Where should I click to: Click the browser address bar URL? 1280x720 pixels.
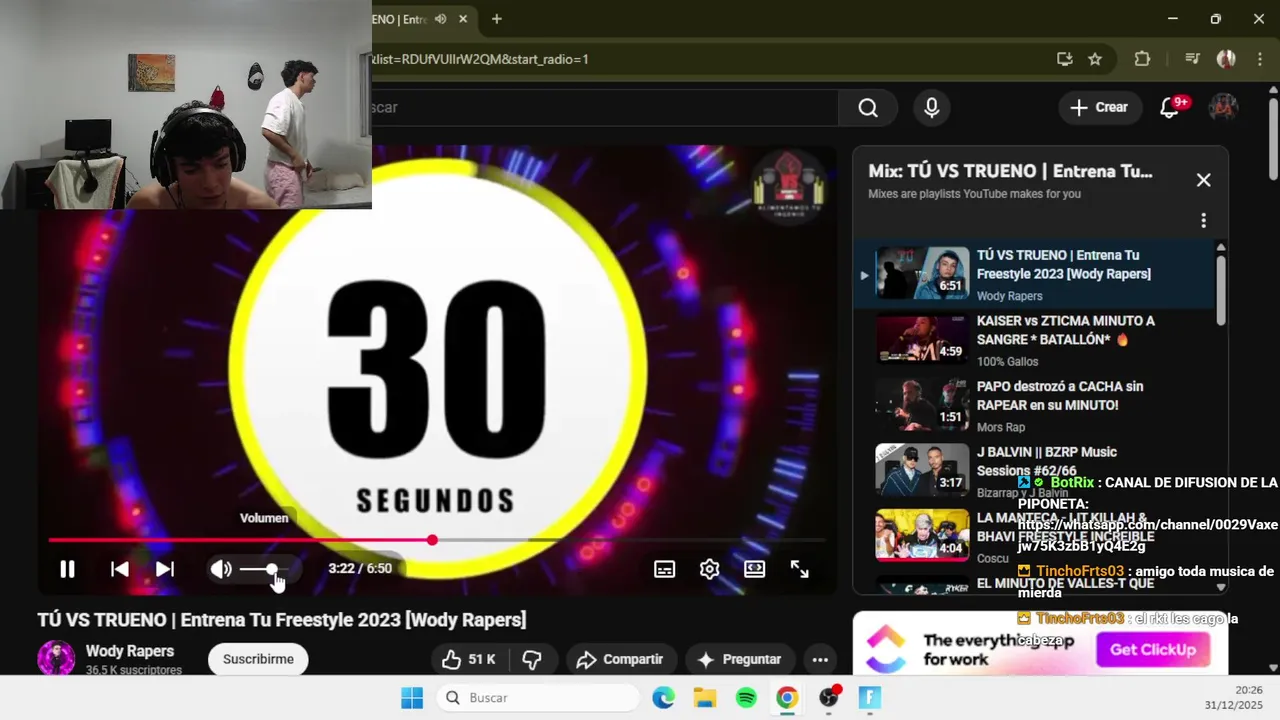[480, 59]
